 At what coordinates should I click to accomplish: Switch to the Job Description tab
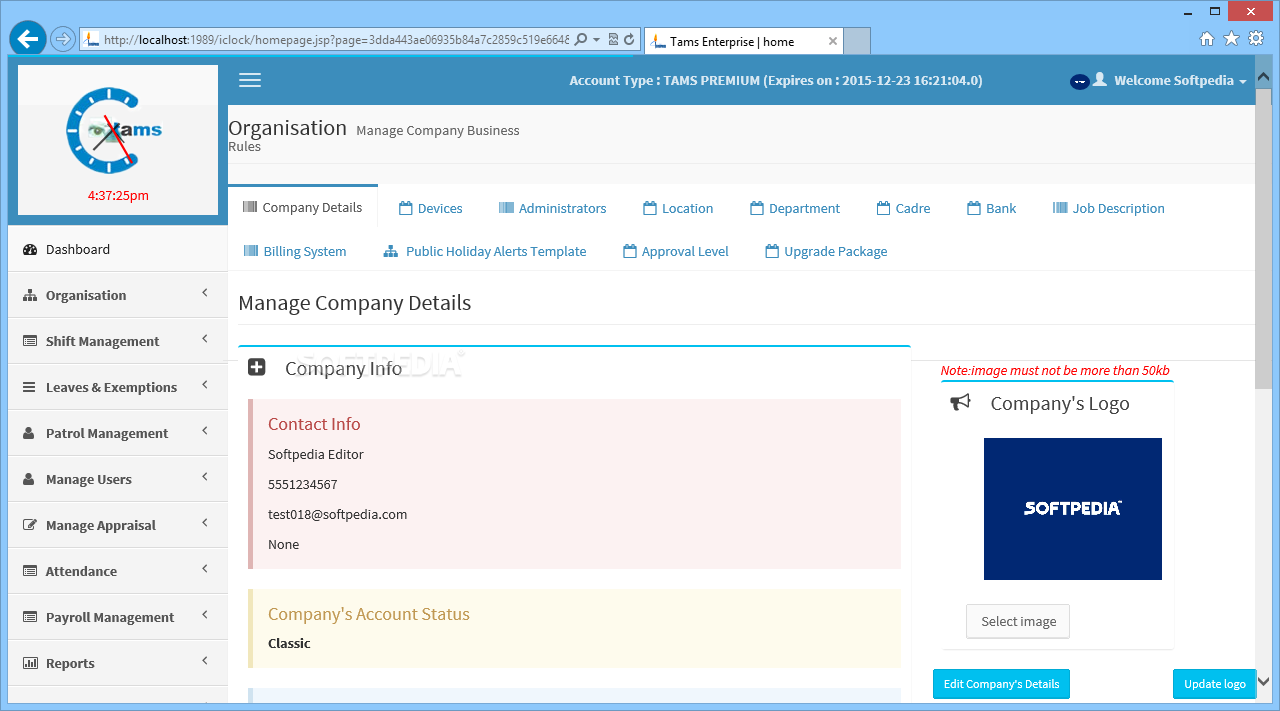(1108, 208)
